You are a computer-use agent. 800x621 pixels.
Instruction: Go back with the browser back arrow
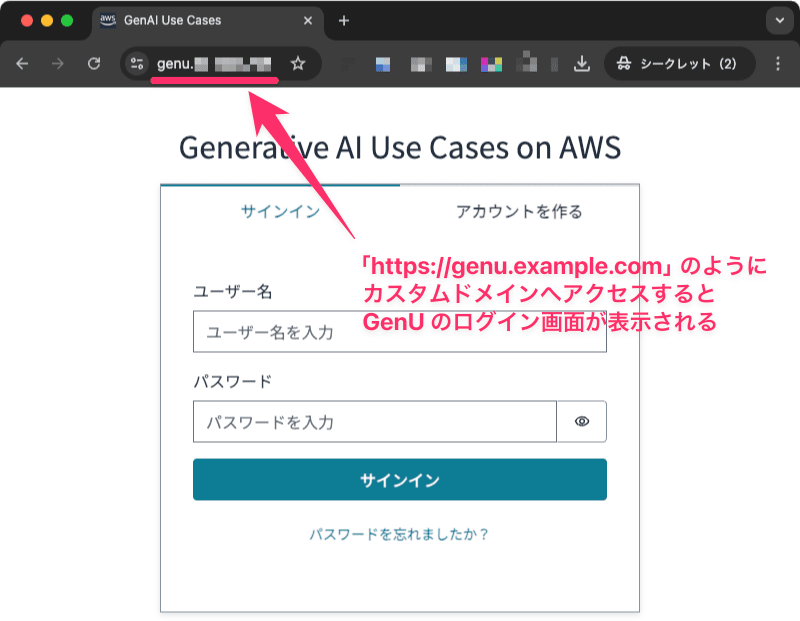pyautogui.click(x=22, y=64)
